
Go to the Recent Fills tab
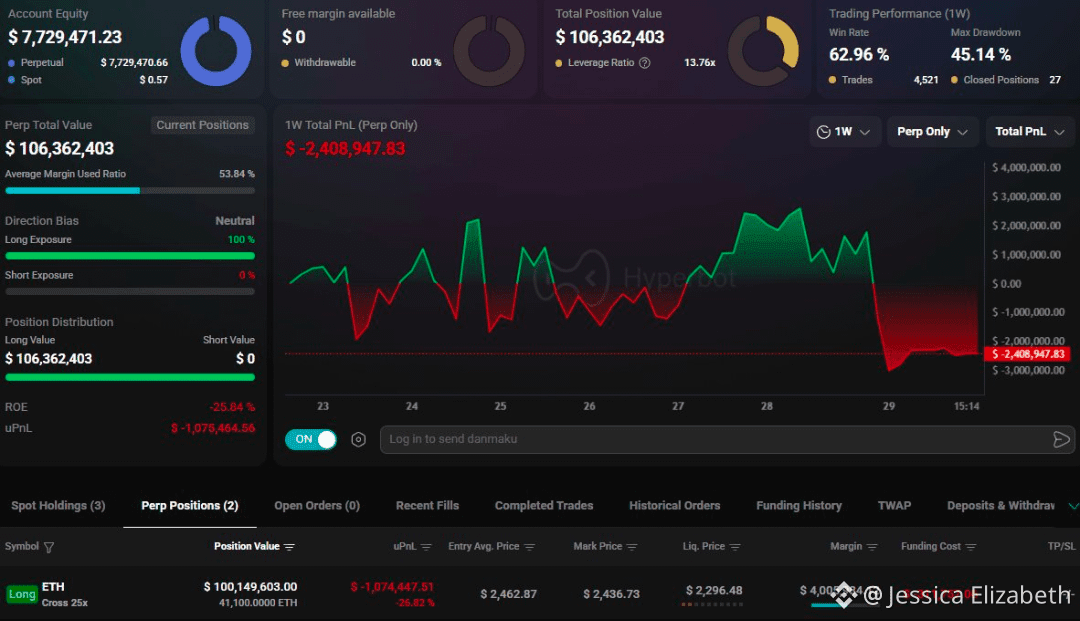pyautogui.click(x=427, y=505)
